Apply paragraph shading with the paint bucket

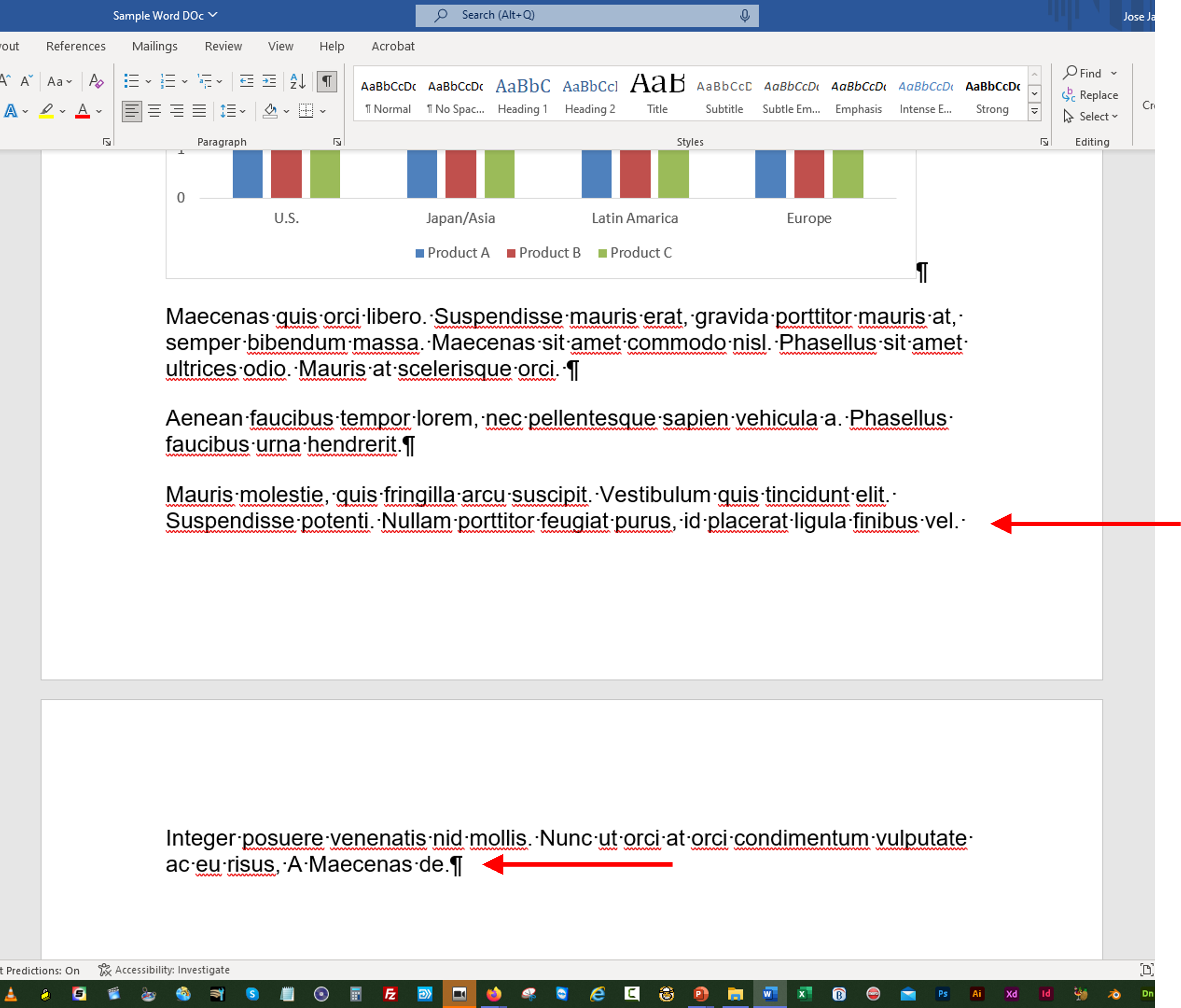click(x=270, y=111)
